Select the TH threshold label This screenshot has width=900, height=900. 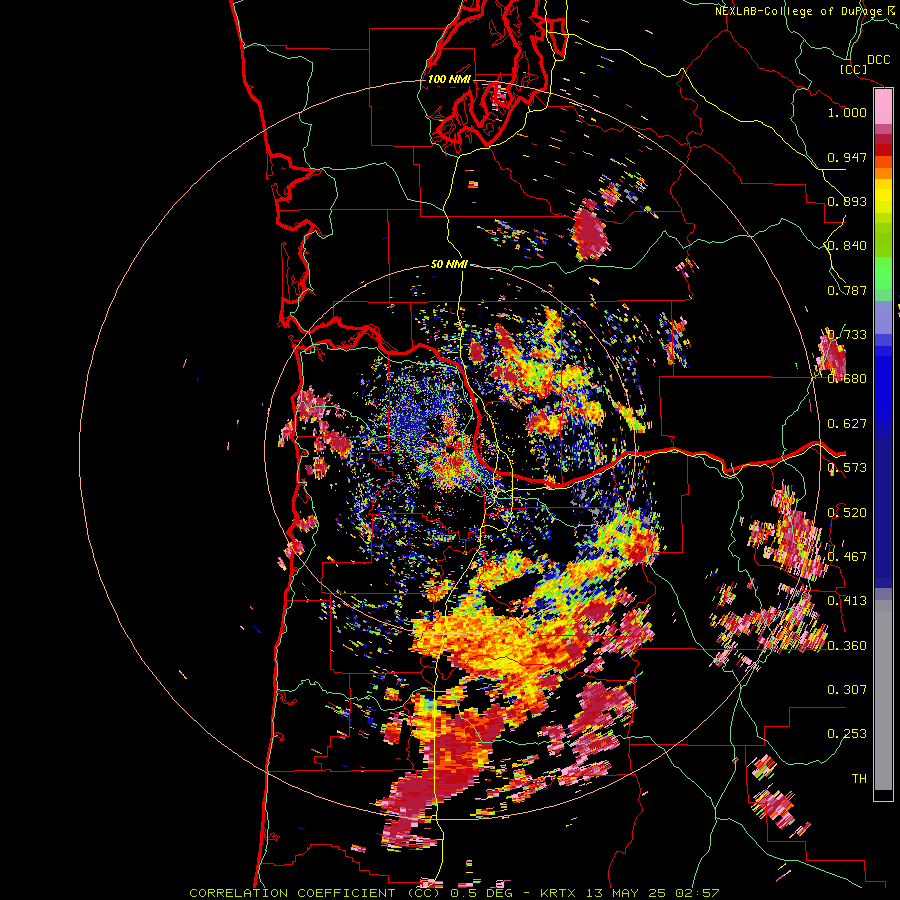point(859,779)
